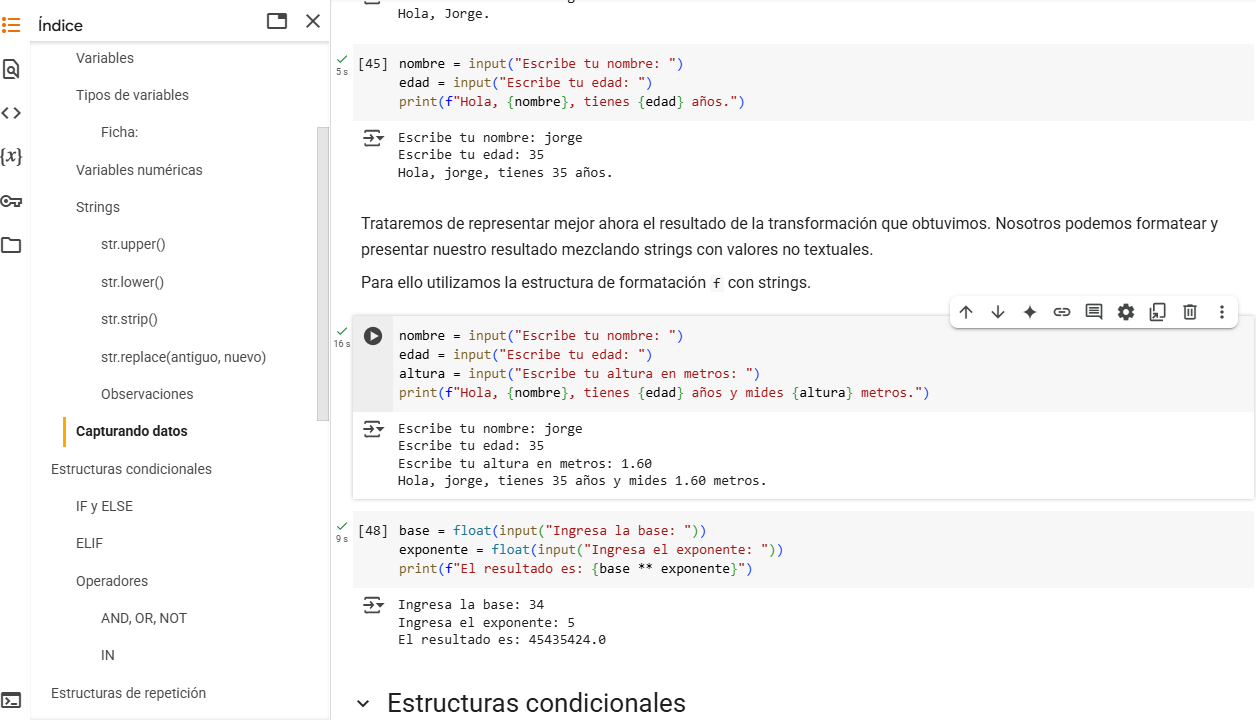Close the Índice panel
This screenshot has height=720, width=1256.
click(313, 21)
